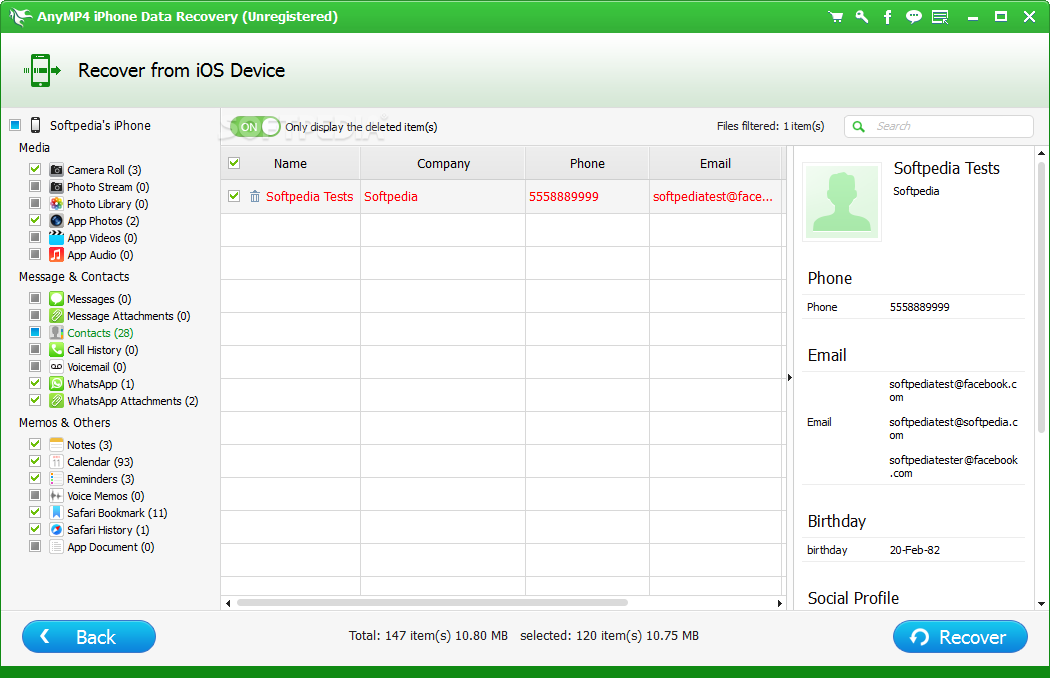Click the details panel scroll down arrow
Screen dimensions: 1050x678
pyautogui.click(x=1041, y=604)
